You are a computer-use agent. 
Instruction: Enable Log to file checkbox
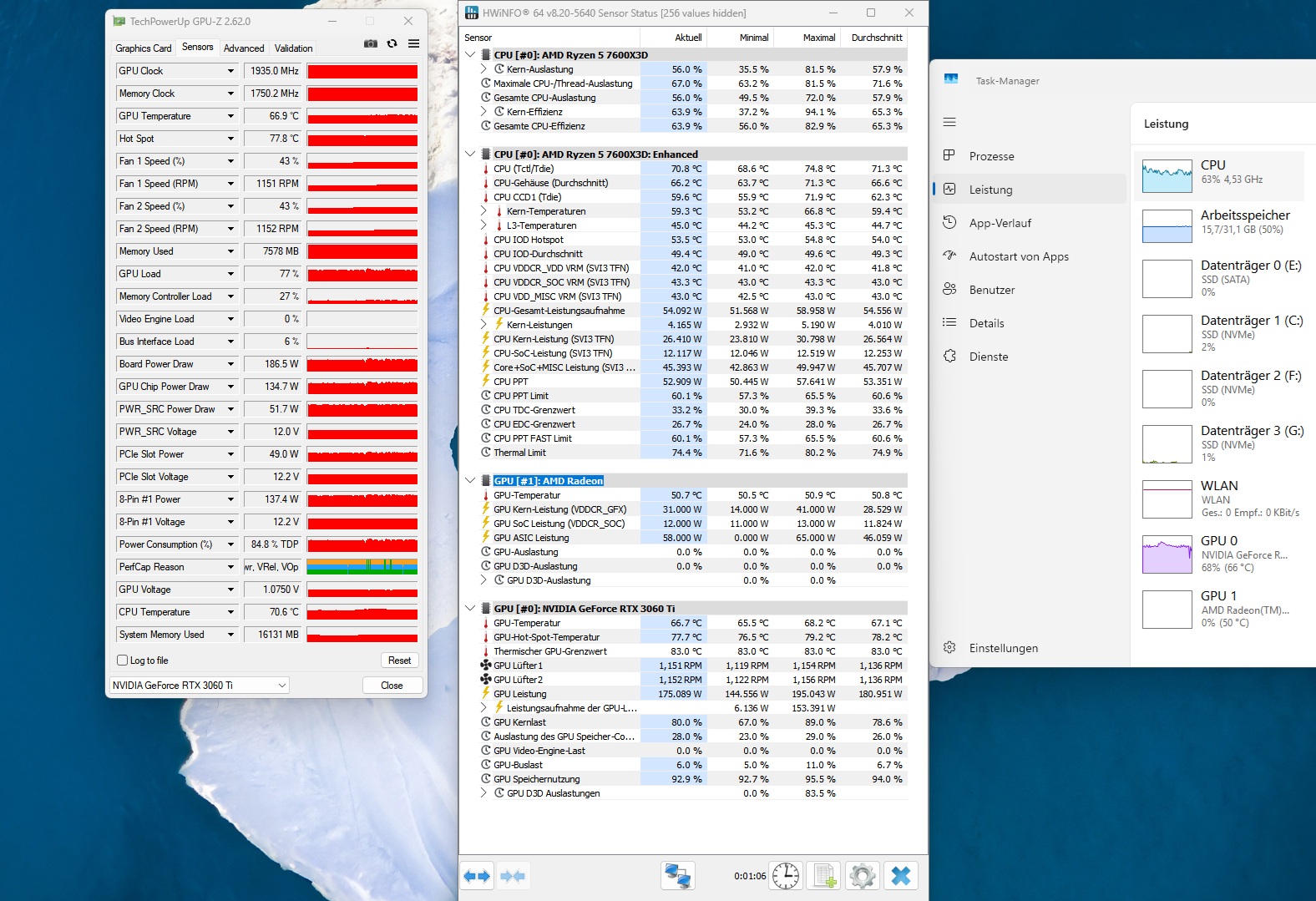123,661
